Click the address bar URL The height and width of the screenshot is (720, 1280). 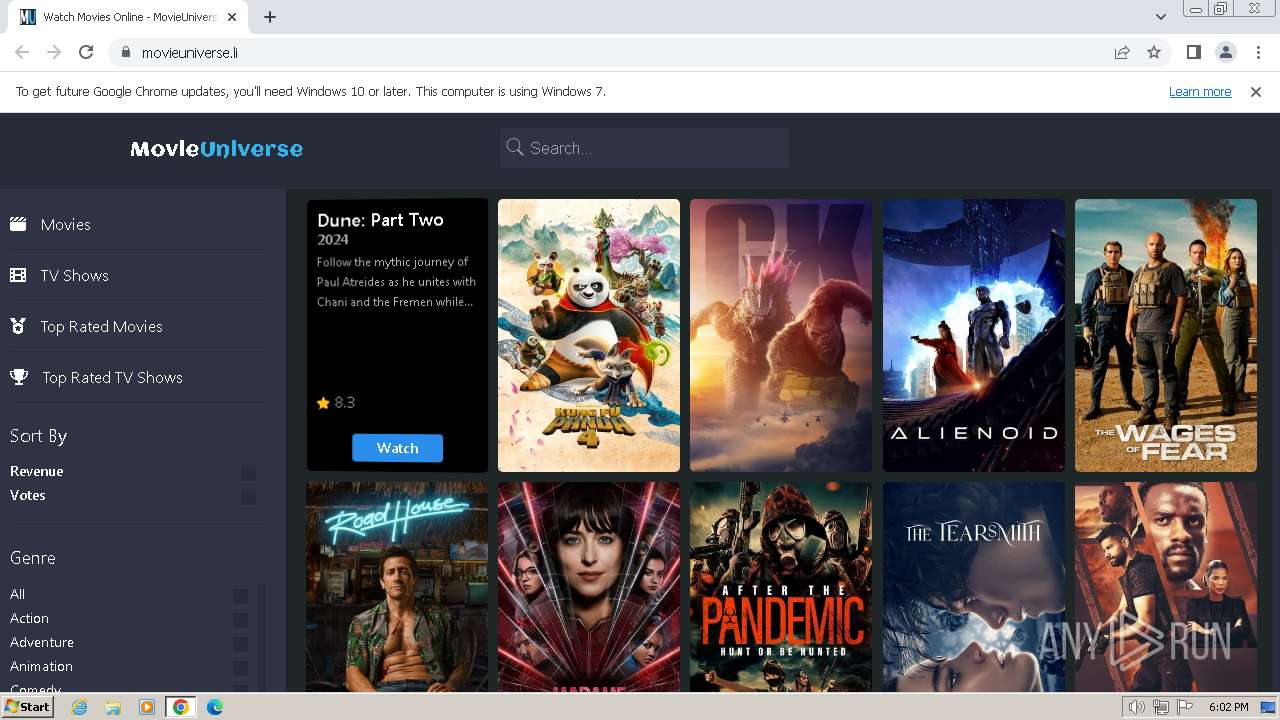click(x=189, y=52)
